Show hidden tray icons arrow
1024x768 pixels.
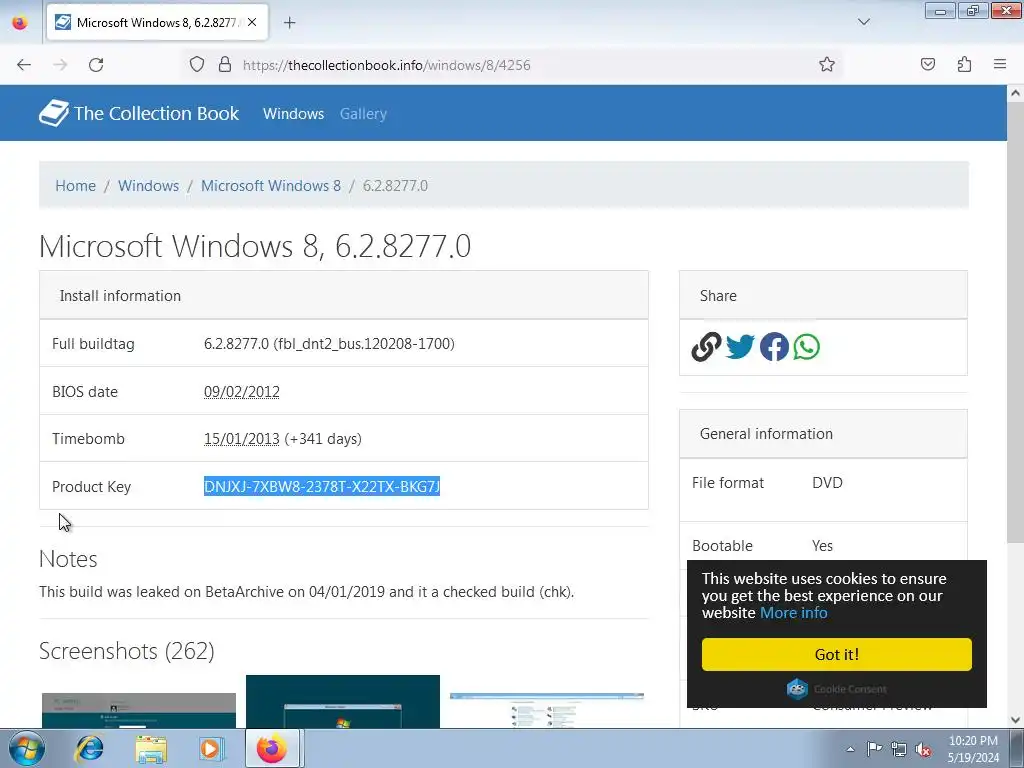(x=850, y=749)
